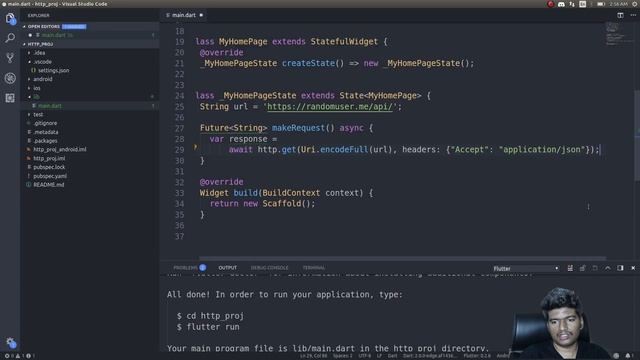Click the editor horizontal scrollbar

(402, 258)
